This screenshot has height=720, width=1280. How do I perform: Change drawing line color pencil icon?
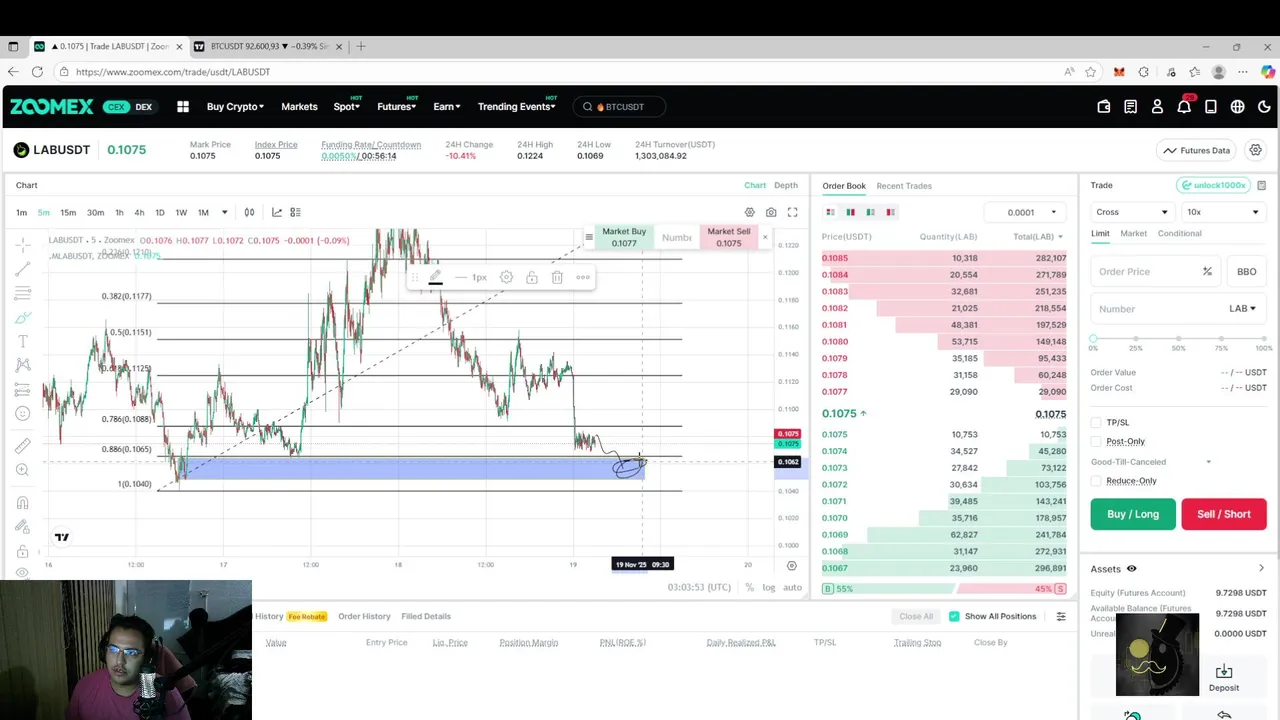(x=435, y=277)
